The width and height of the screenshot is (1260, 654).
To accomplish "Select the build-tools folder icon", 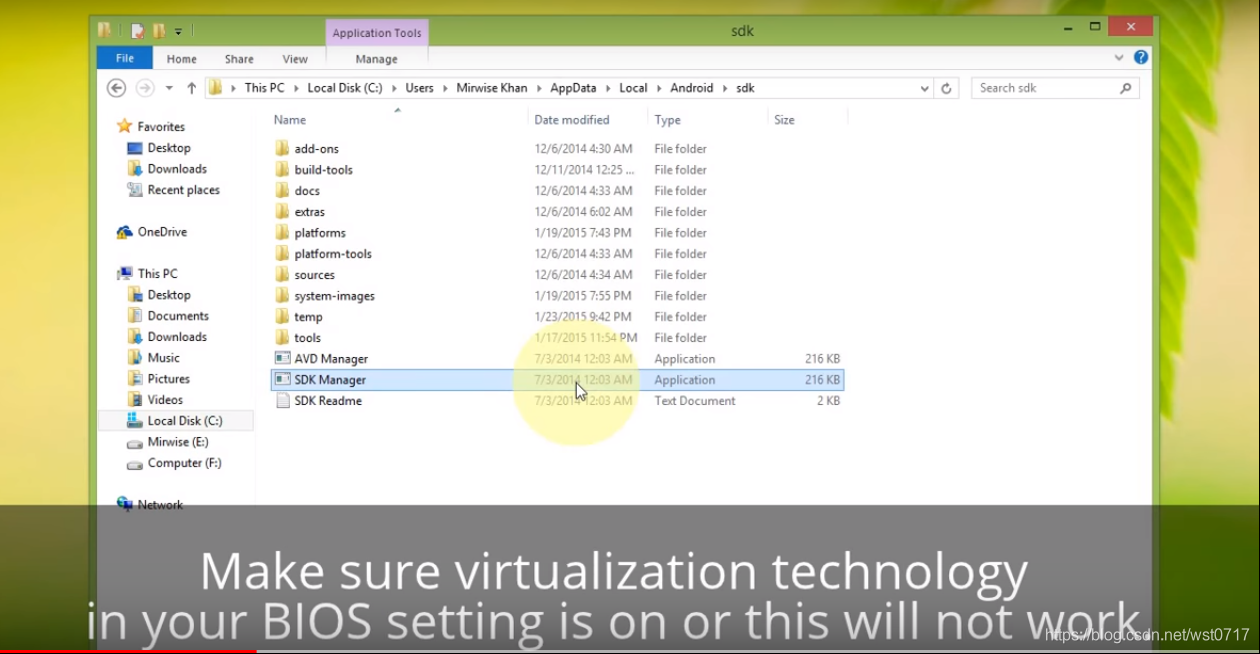I will (282, 170).
